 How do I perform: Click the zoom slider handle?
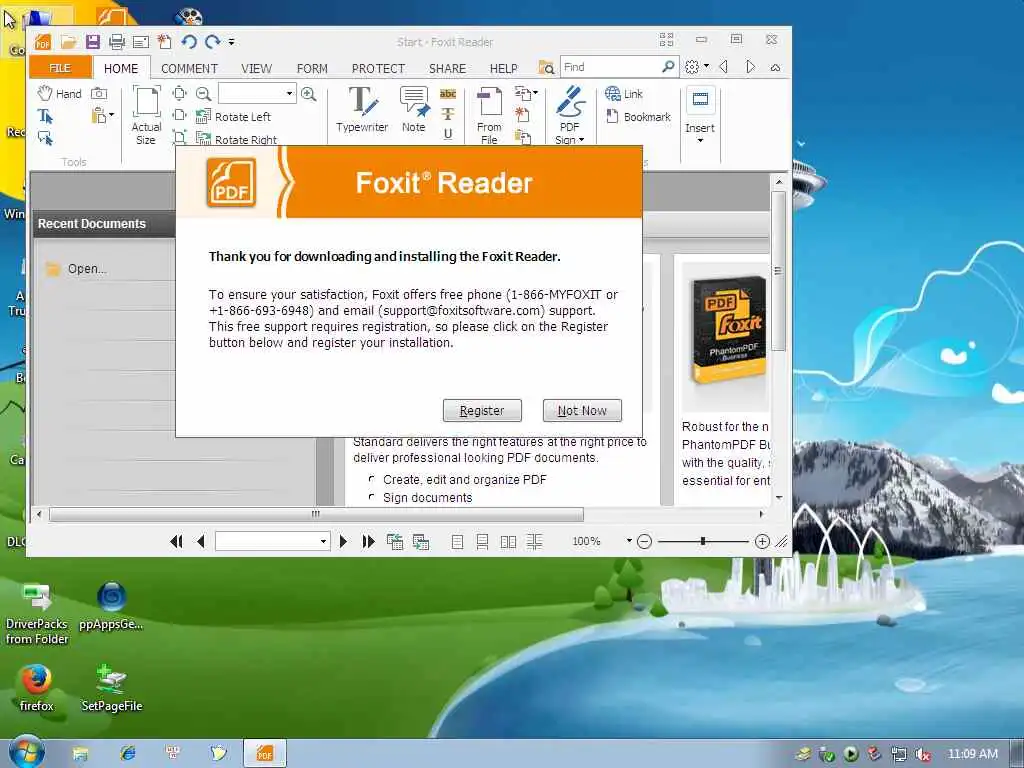coord(703,541)
